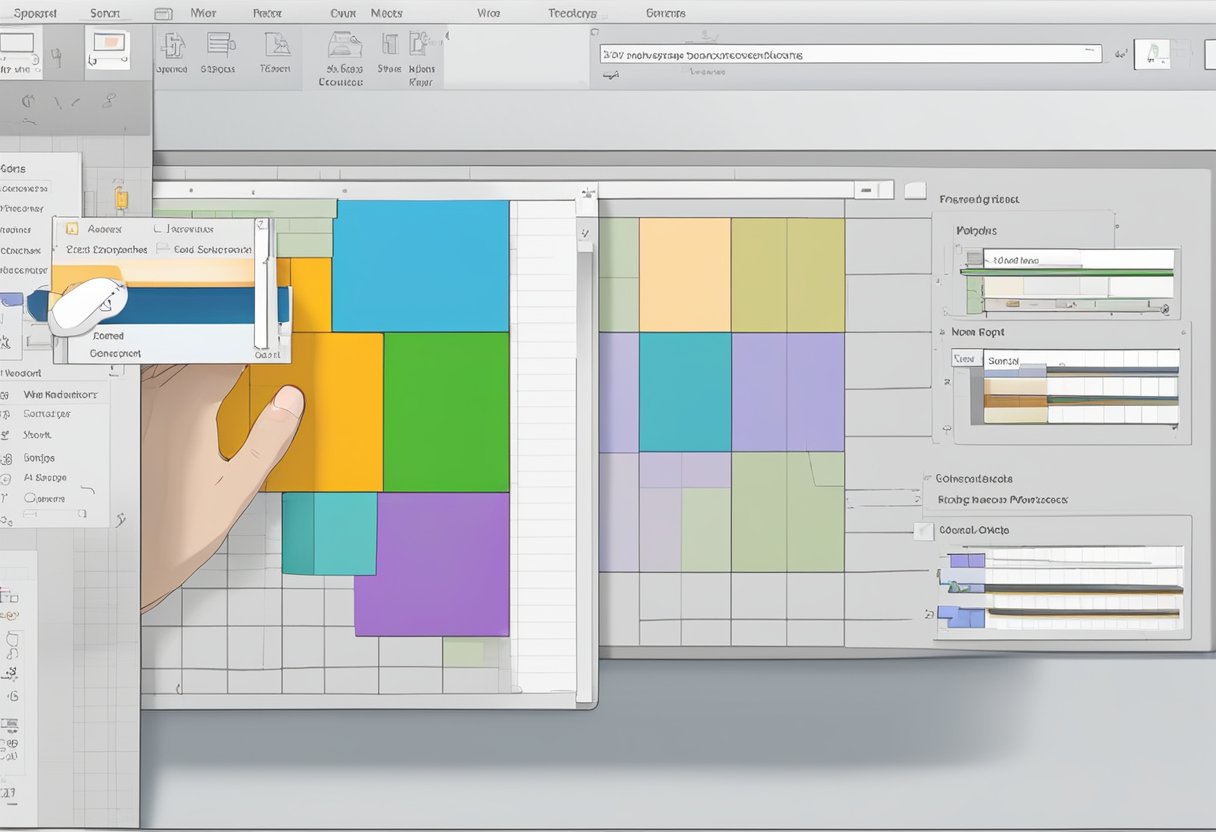Click the ribbon icon showing stacked list lines
Screen dimensions: 1216x832
[x=219, y=44]
